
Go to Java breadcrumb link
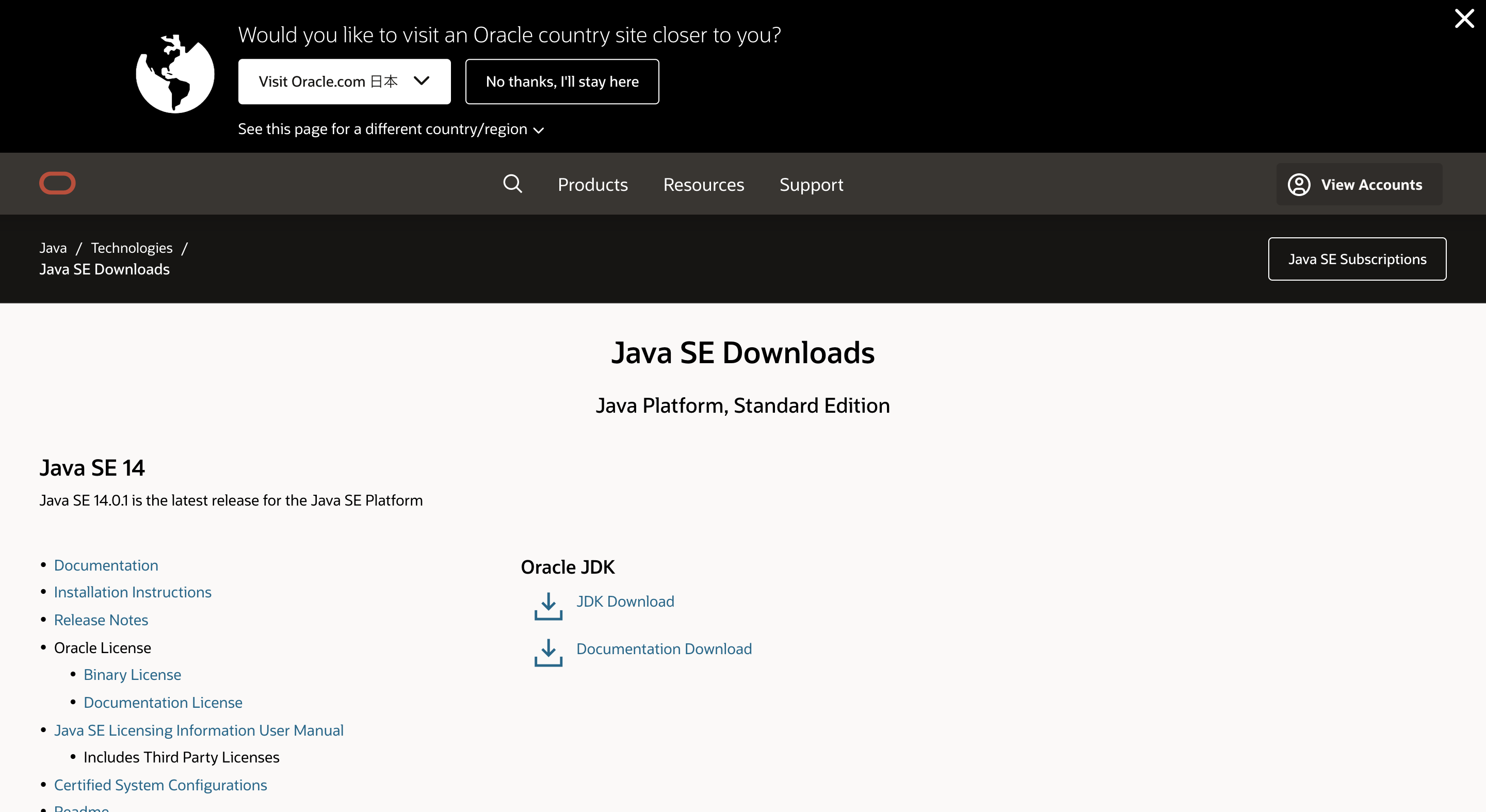(53, 248)
